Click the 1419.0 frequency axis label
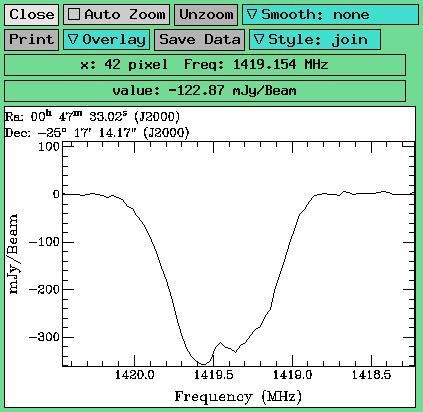Screen dimensions: 423x412 [x=292, y=375]
